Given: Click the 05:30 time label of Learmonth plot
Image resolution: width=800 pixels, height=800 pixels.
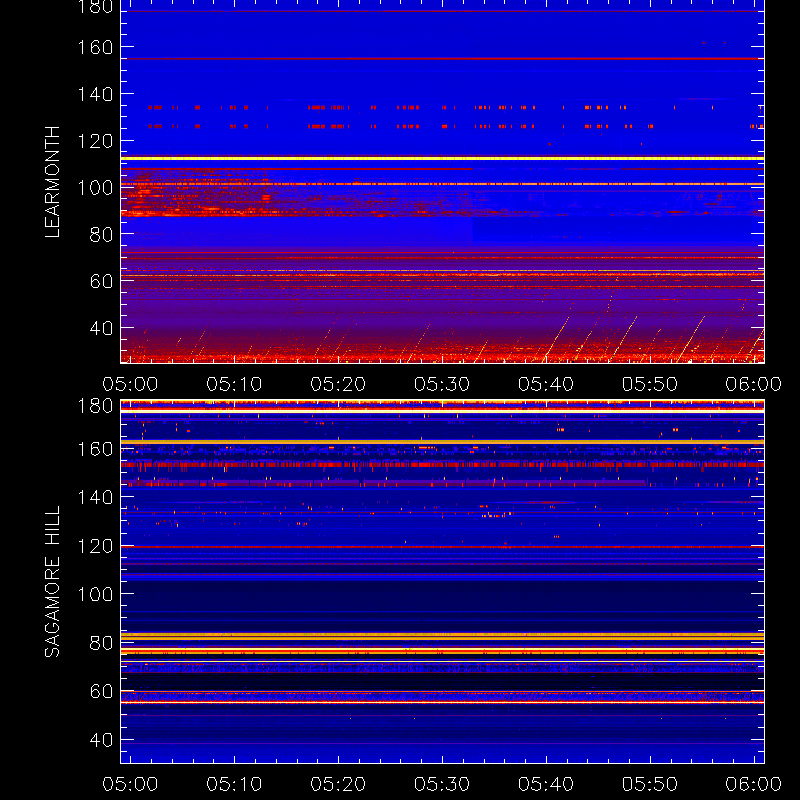Looking at the screenshot, I should coord(442,384).
